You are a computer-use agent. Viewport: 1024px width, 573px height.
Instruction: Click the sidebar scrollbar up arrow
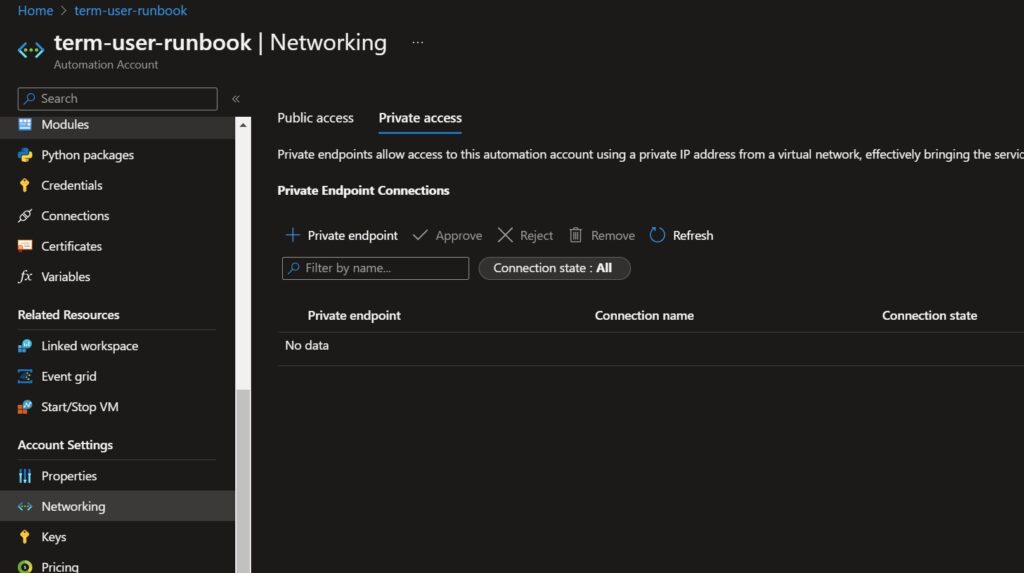[x=243, y=125]
